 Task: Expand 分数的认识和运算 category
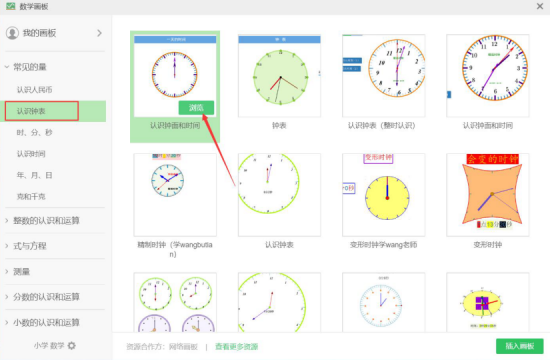(7, 297)
